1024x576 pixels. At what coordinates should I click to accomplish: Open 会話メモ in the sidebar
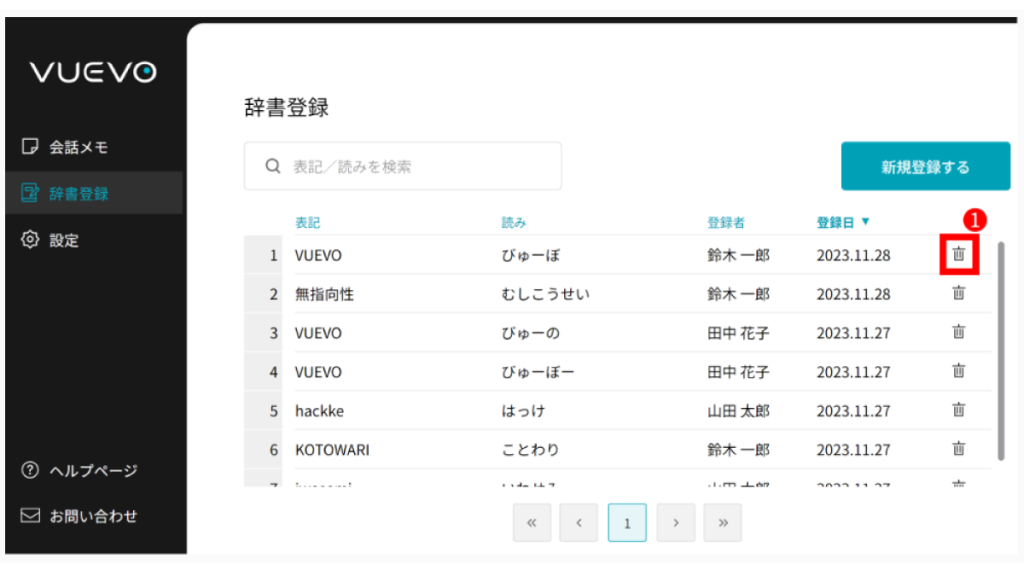78,148
